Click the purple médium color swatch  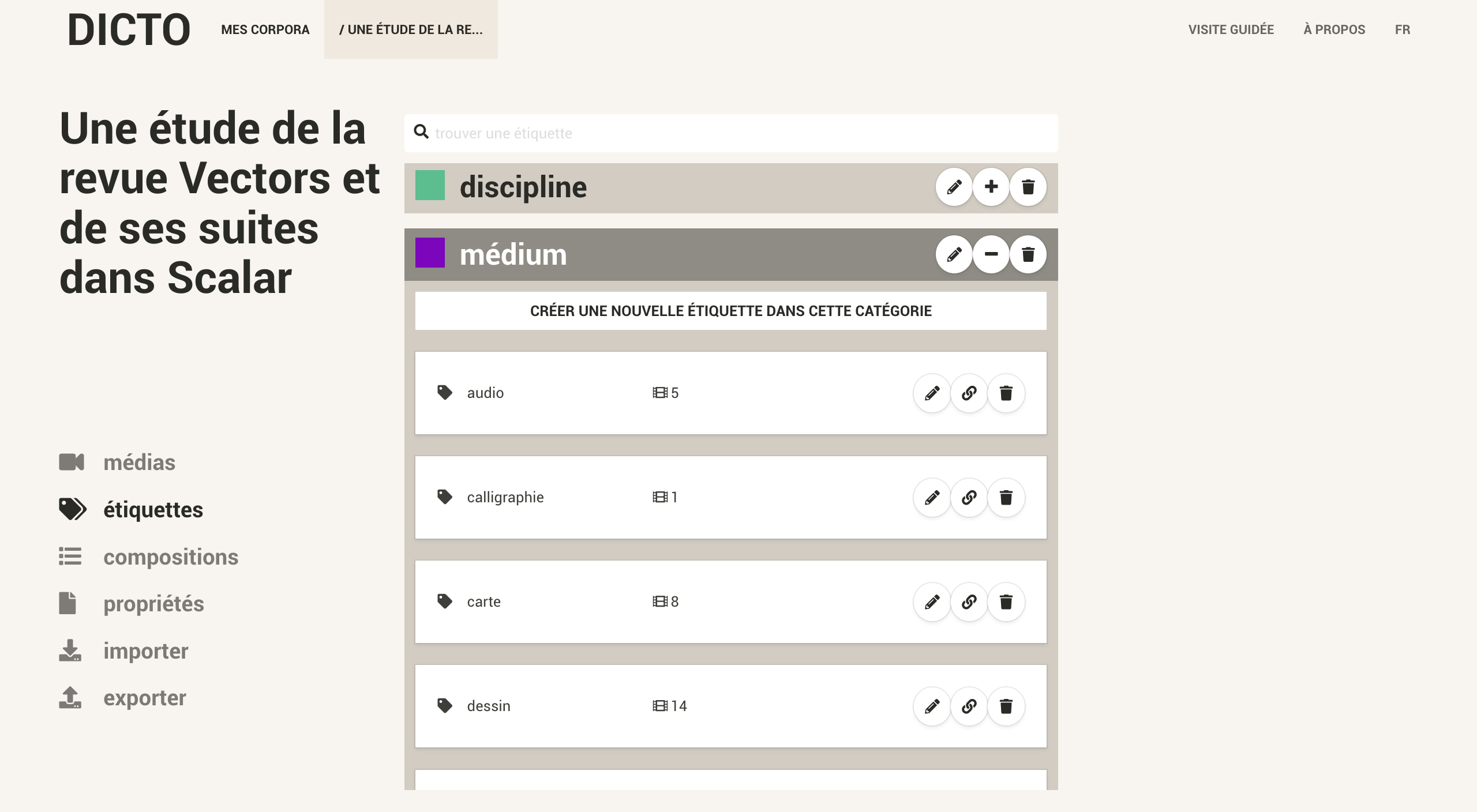pos(430,253)
